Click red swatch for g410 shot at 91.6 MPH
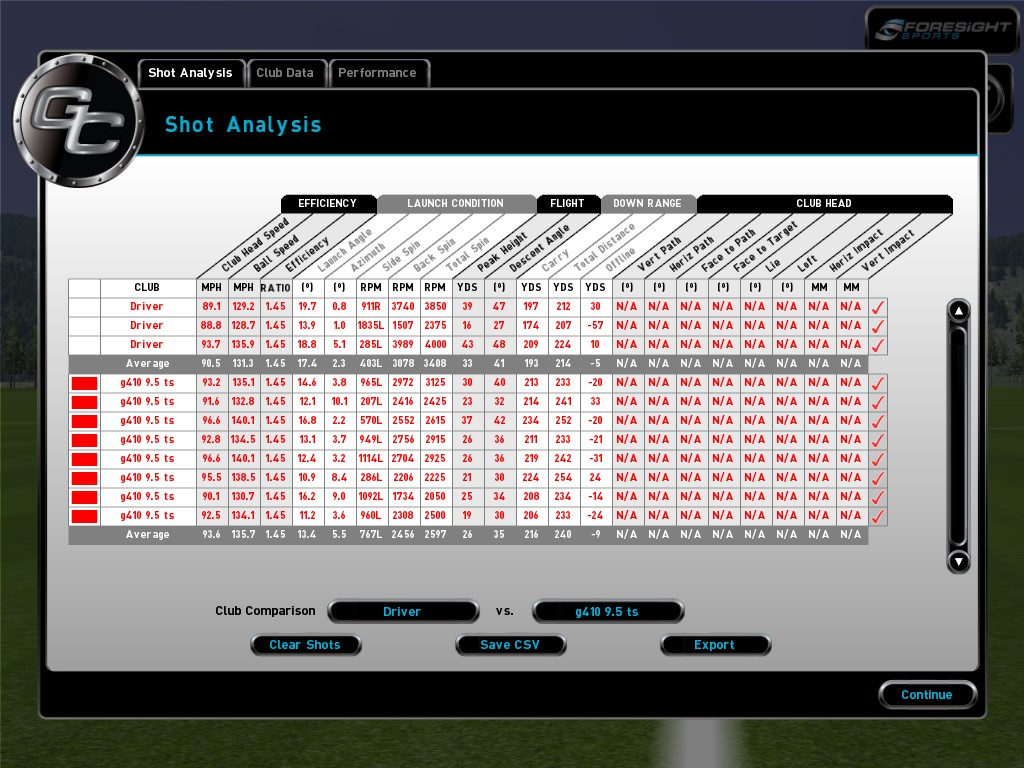Image resolution: width=1024 pixels, height=768 pixels. [x=84, y=402]
